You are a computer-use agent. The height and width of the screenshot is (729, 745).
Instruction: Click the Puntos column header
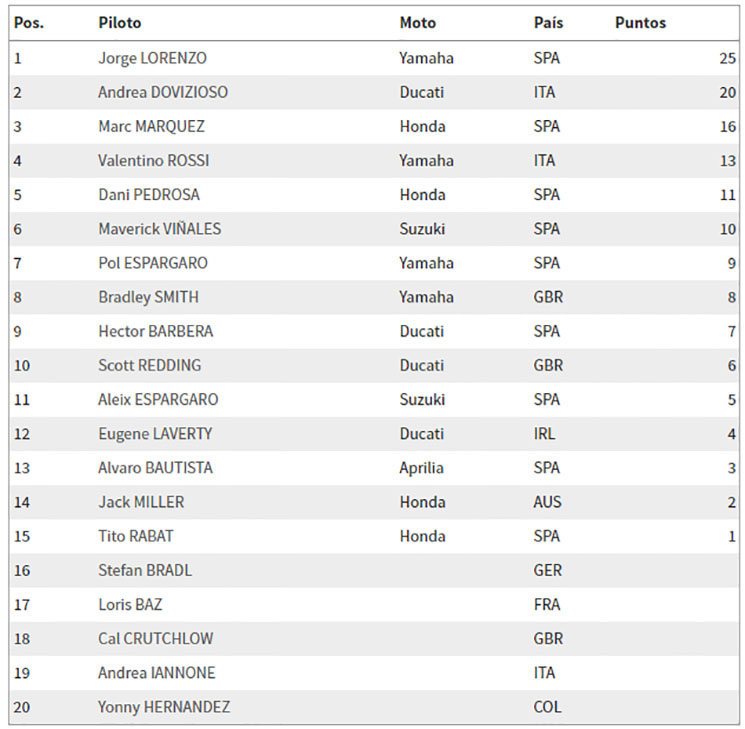click(640, 23)
